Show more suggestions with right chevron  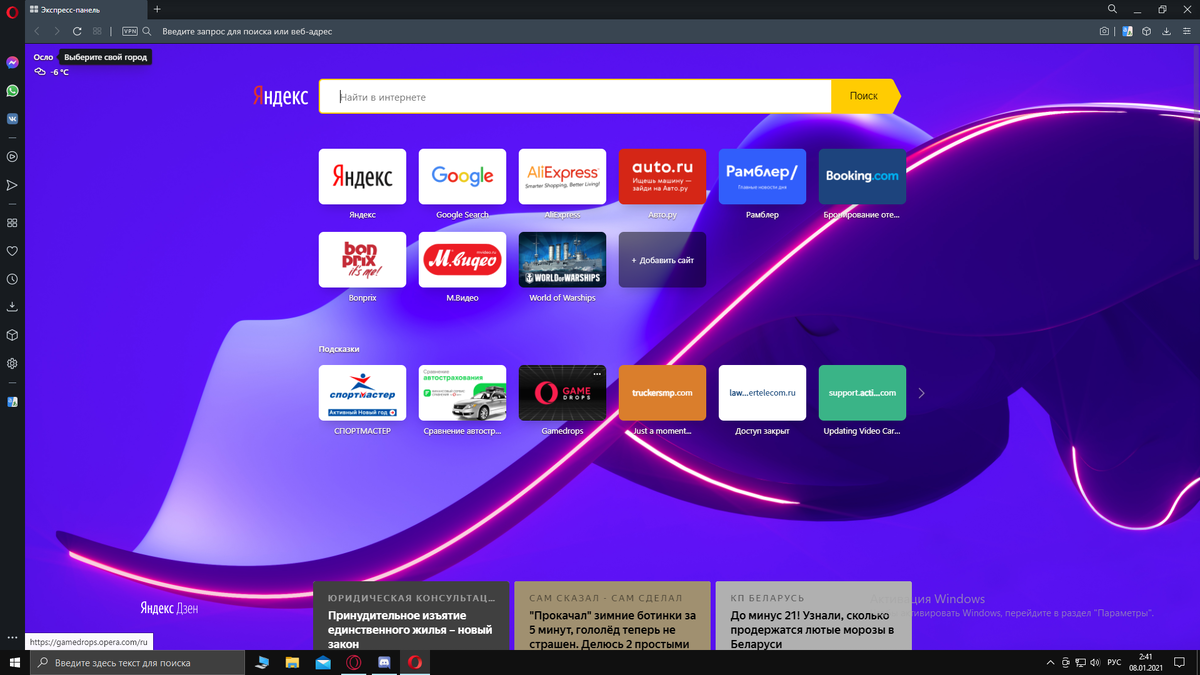click(x=921, y=393)
